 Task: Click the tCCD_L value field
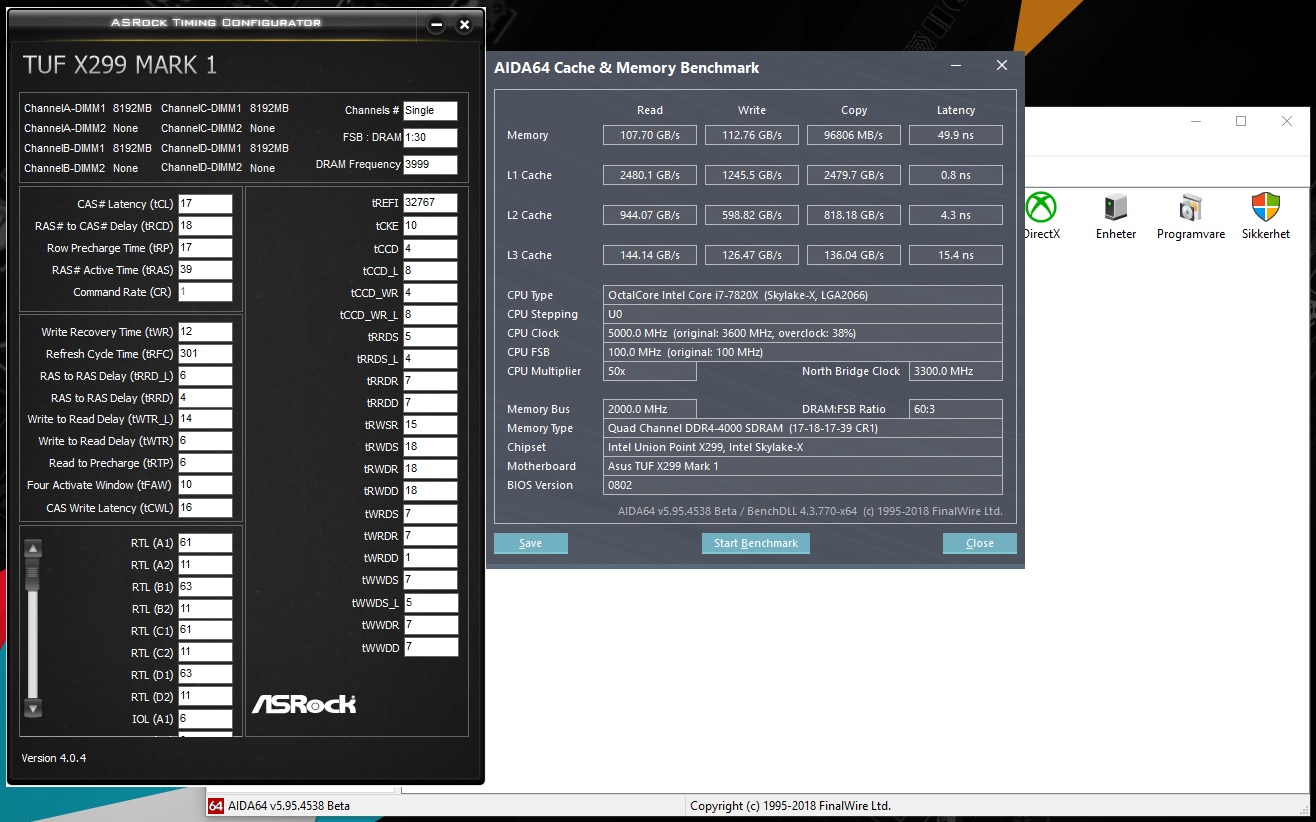(x=430, y=270)
